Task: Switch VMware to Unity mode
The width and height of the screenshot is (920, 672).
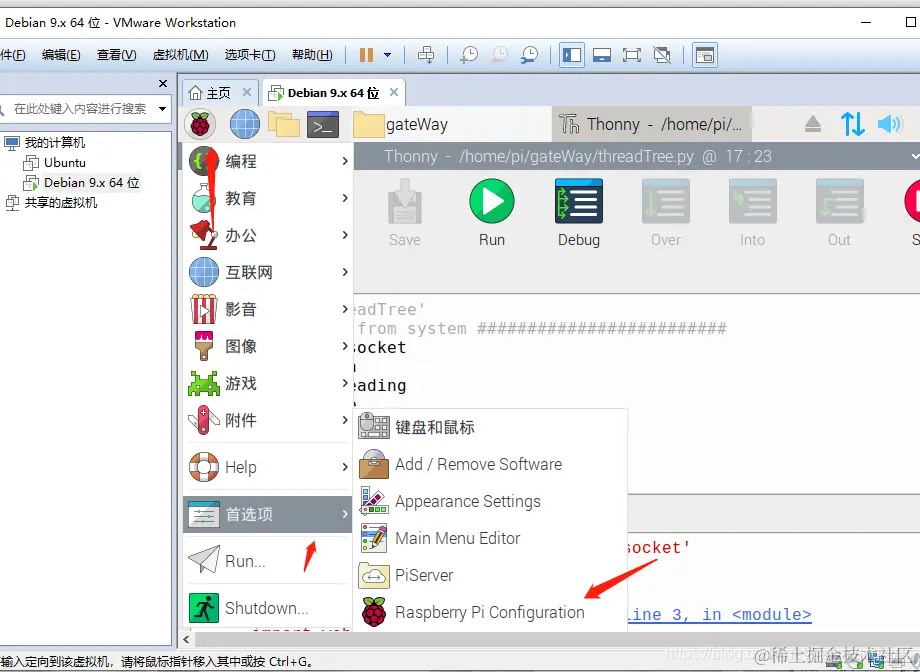Action: [x=662, y=55]
